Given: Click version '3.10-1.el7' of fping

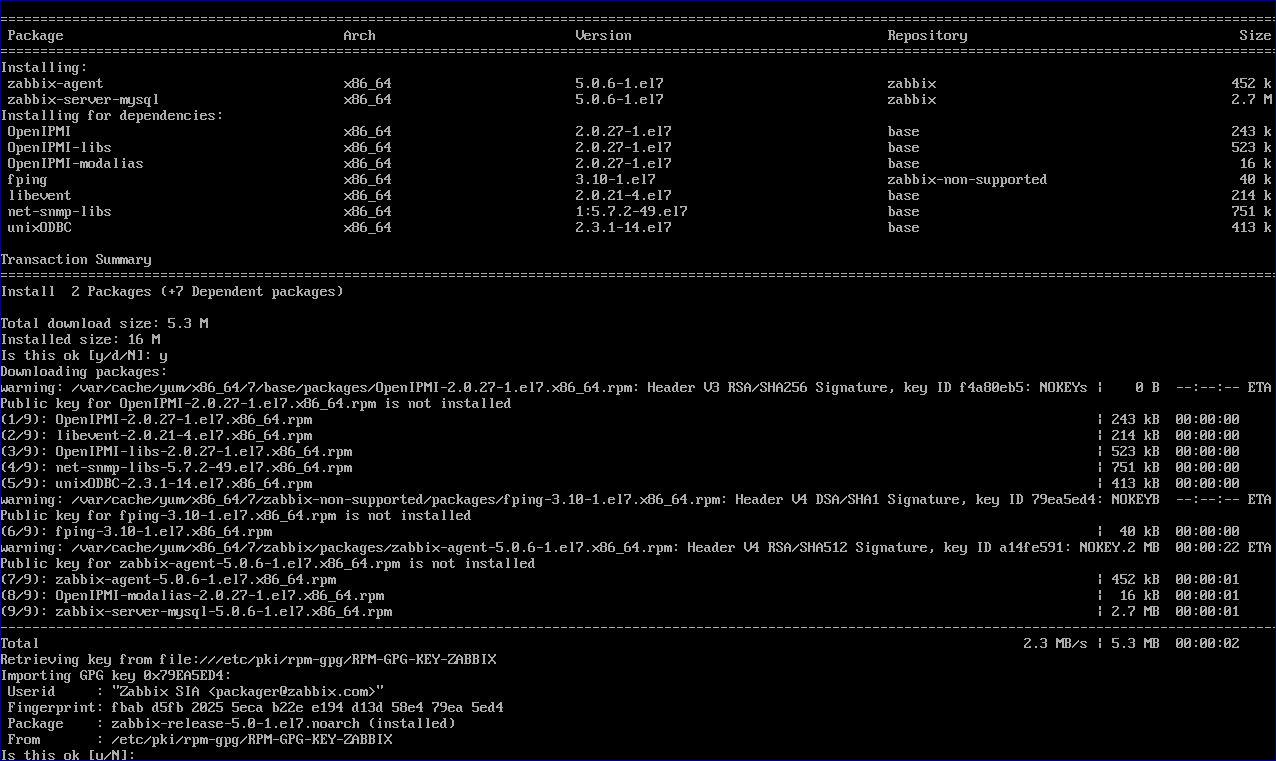Looking at the screenshot, I should point(615,180).
